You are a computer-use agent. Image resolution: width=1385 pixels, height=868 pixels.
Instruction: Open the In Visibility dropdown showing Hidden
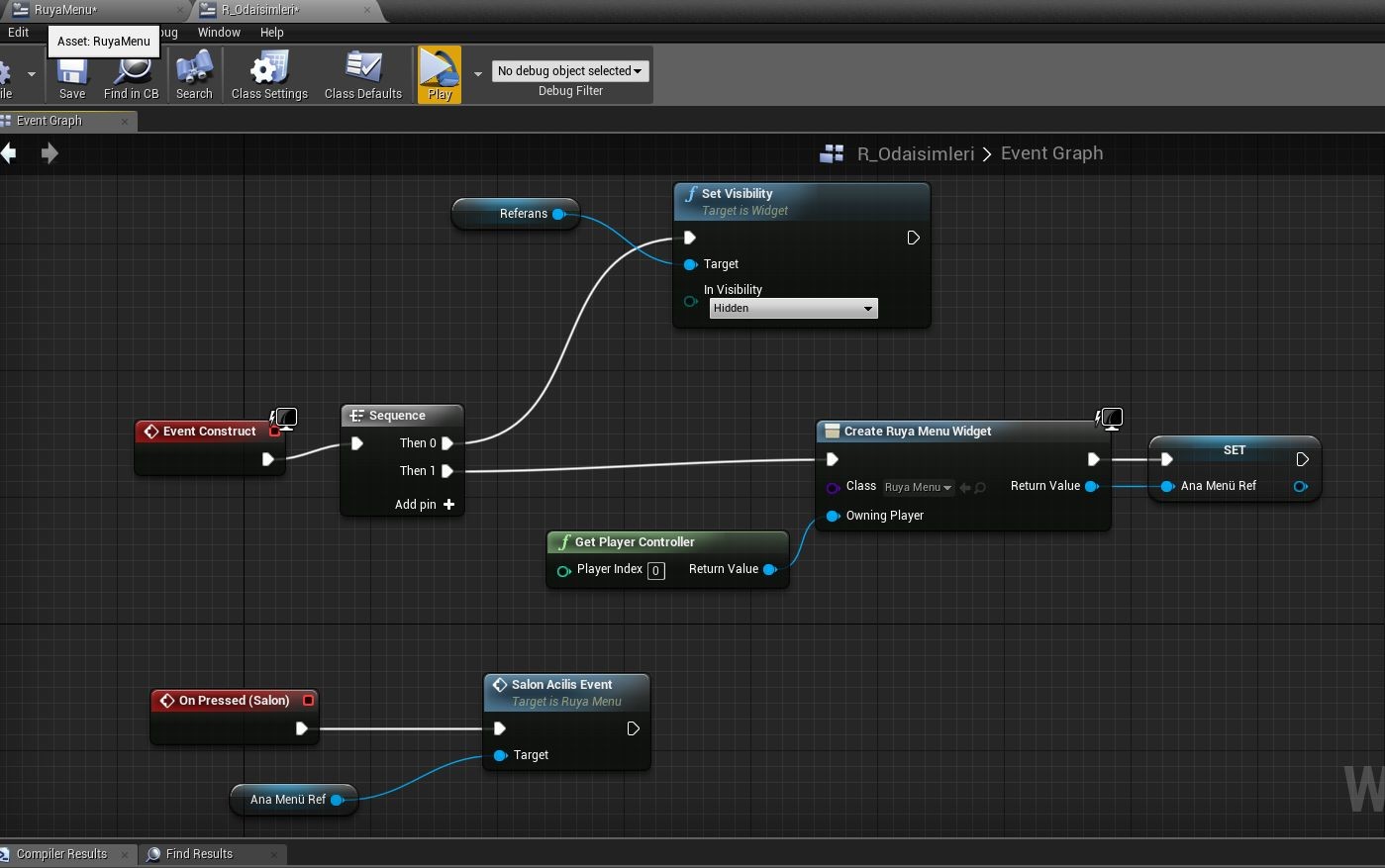(x=793, y=309)
